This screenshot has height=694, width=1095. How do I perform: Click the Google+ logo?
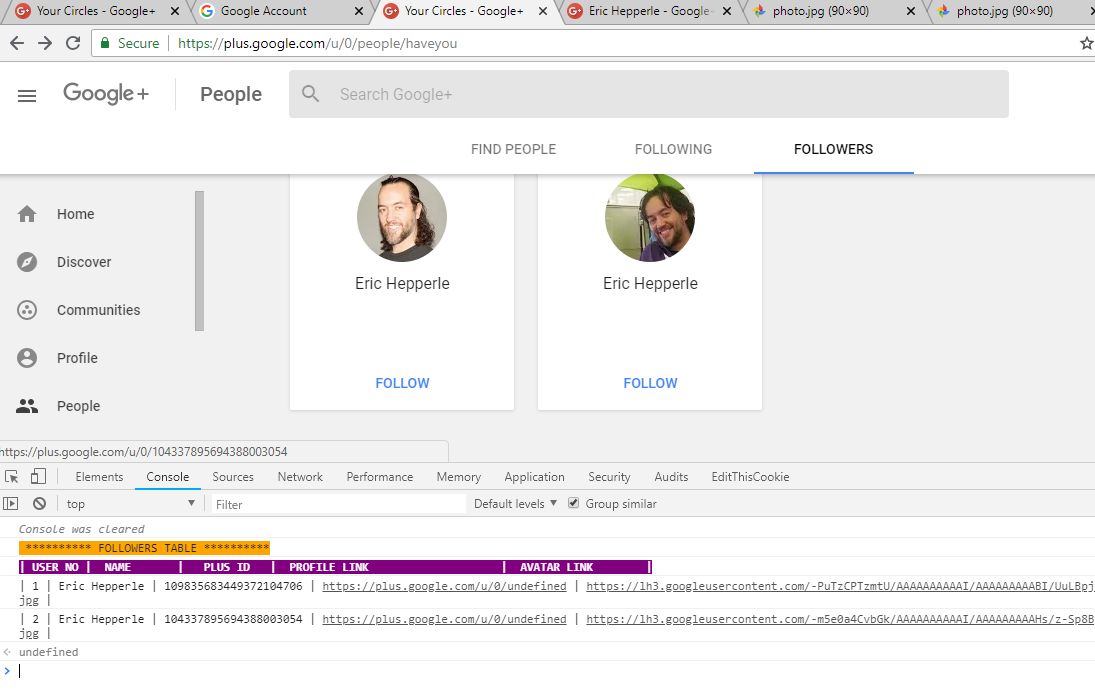(105, 94)
